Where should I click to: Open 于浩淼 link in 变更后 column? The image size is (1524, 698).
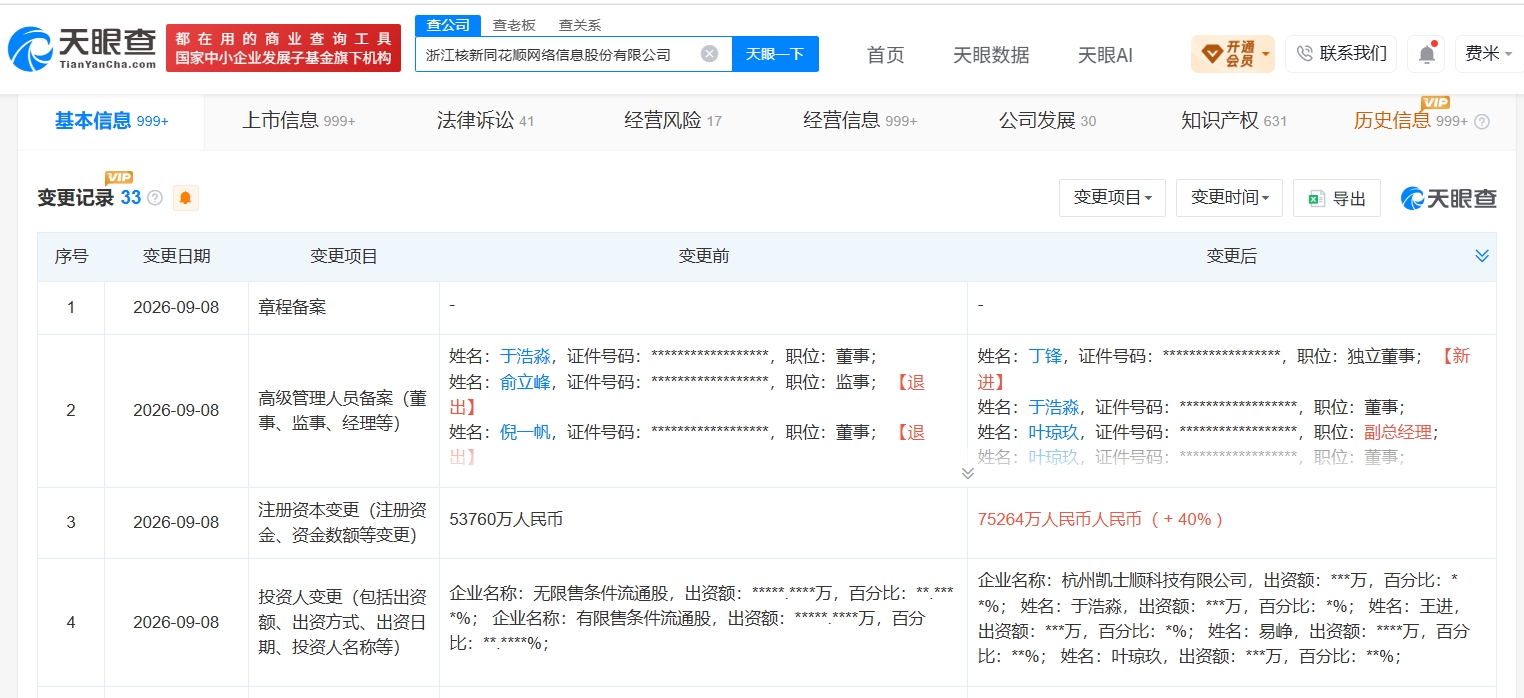[x=1054, y=407]
